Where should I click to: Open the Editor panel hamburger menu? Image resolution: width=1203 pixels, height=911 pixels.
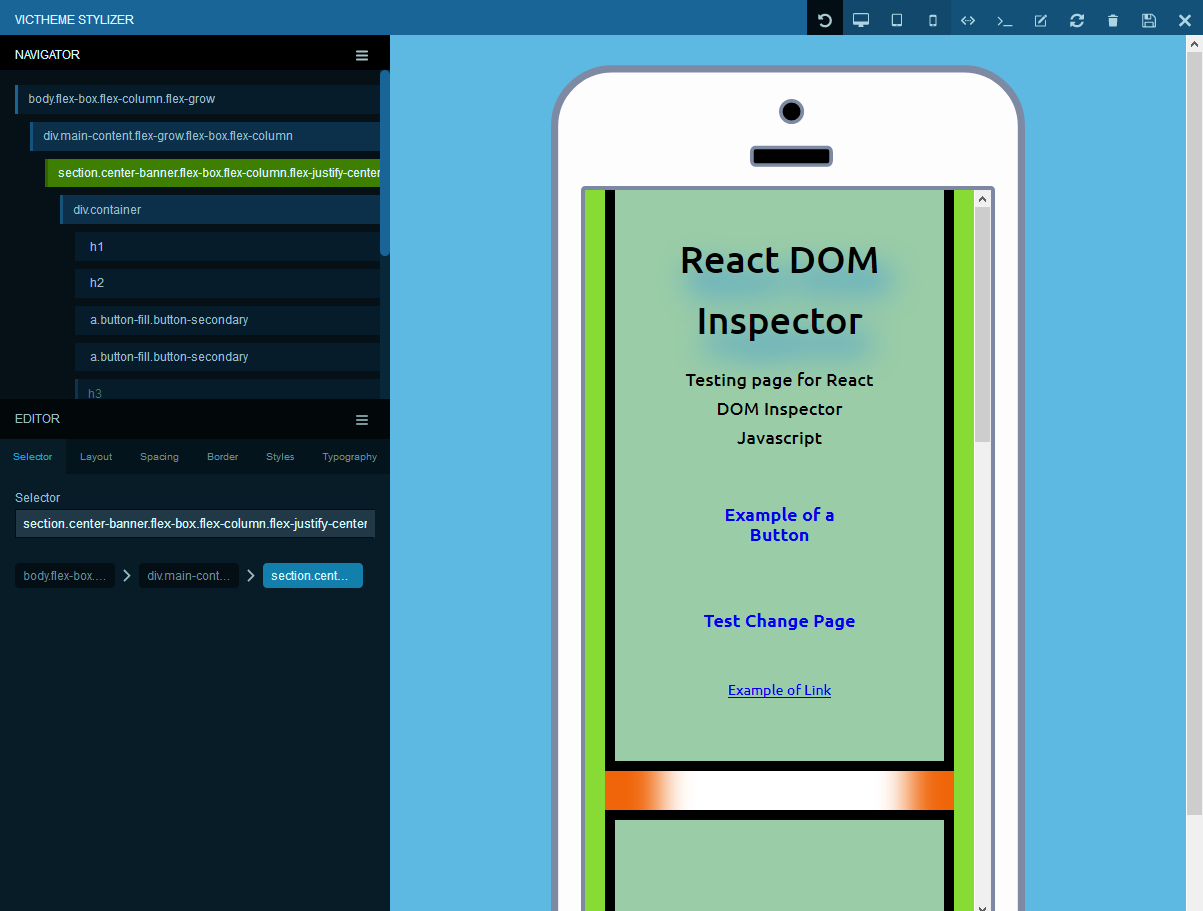362,420
